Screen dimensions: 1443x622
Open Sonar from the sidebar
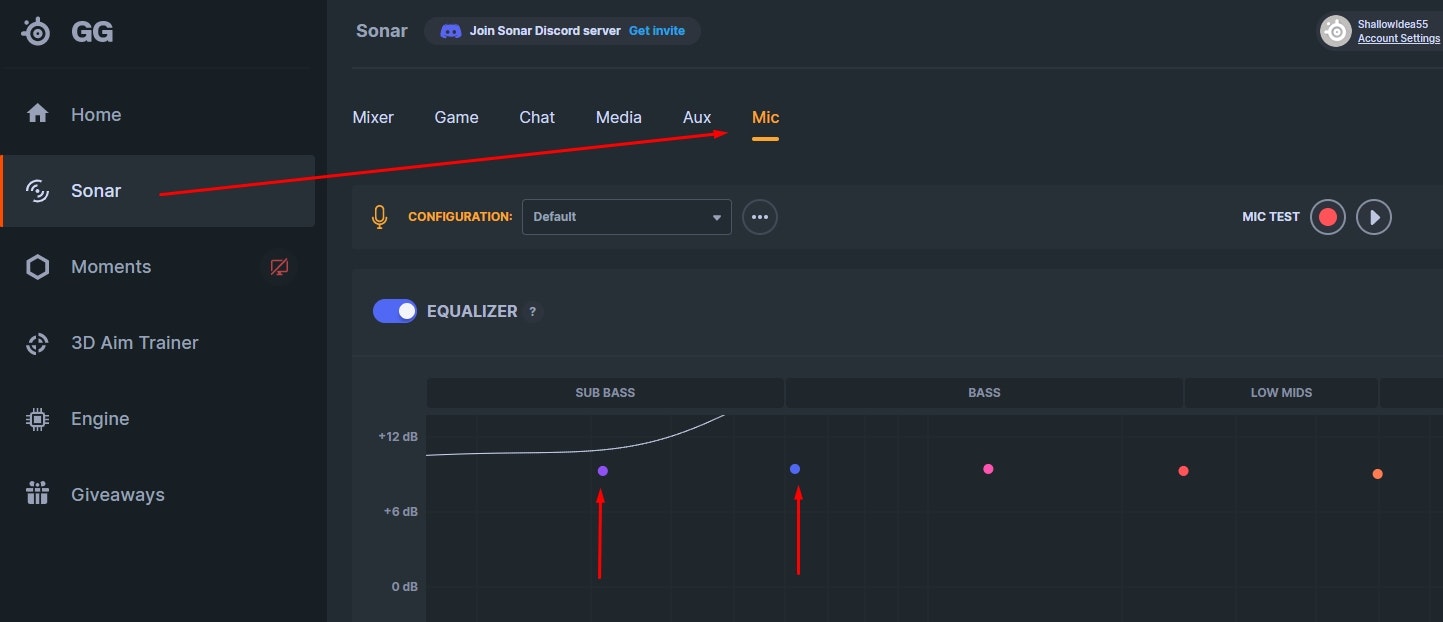tap(96, 190)
